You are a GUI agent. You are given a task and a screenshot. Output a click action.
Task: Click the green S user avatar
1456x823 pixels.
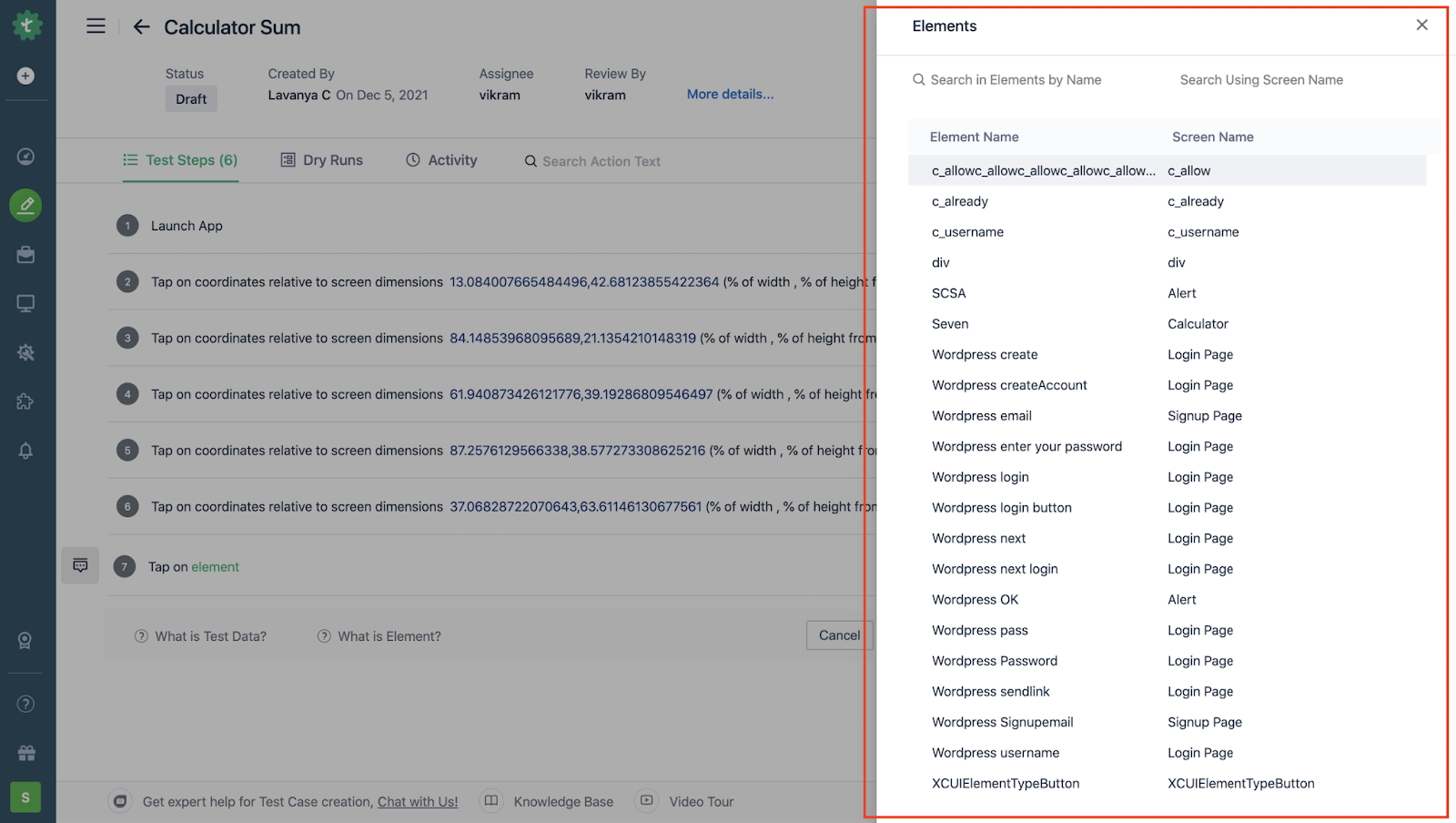25,798
